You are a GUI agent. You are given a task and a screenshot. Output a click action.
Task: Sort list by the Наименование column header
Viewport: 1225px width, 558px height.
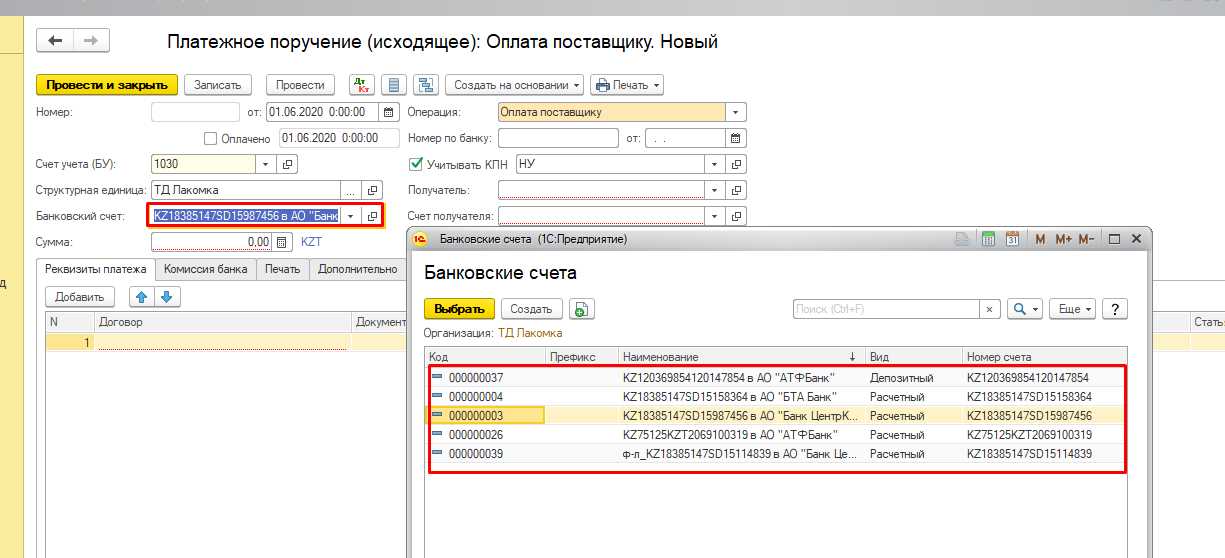coord(740,356)
